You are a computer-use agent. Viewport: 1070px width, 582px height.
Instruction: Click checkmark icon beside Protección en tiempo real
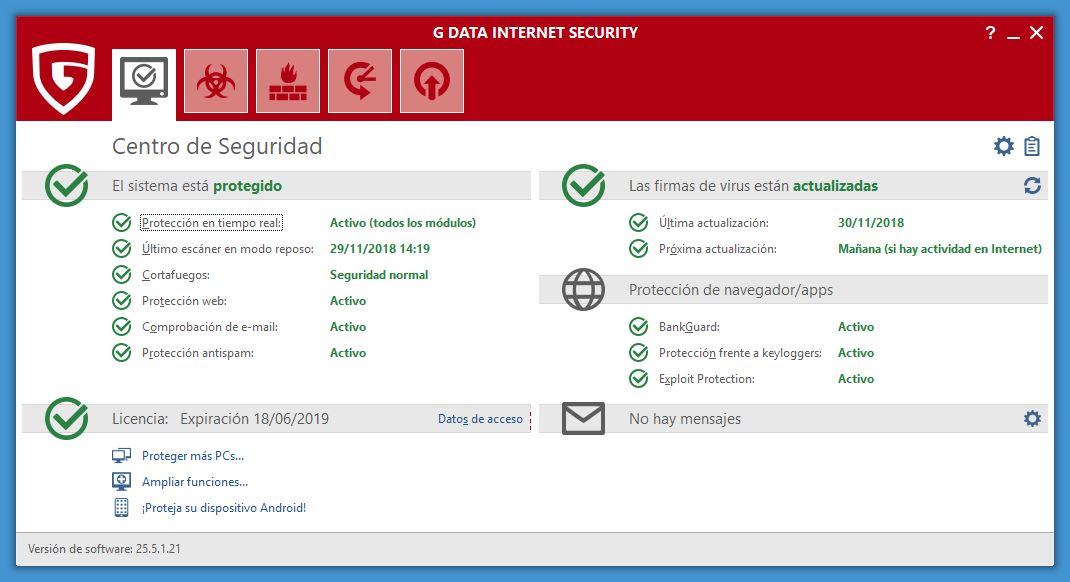(121, 222)
